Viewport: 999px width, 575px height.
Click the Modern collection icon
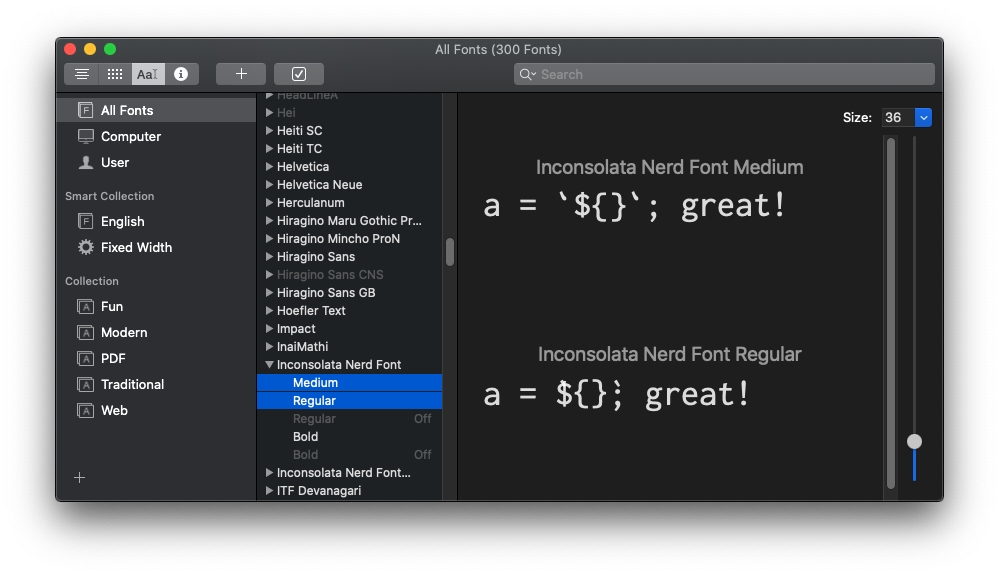pyautogui.click(x=85, y=332)
